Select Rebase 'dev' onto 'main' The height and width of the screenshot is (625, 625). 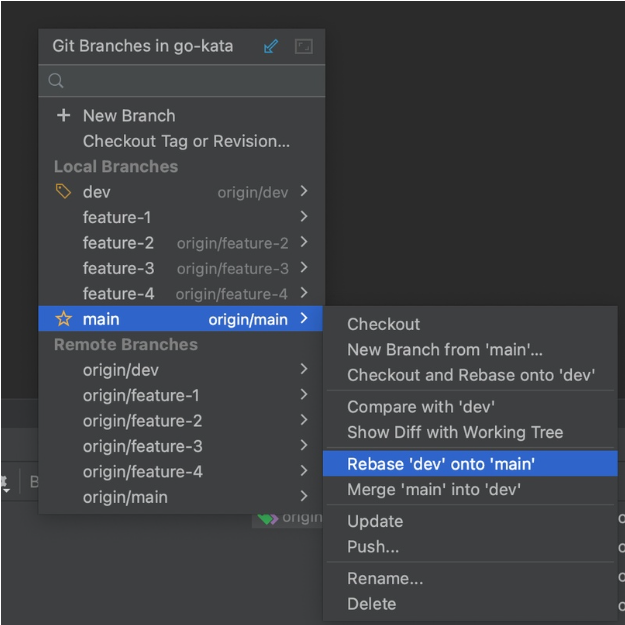point(440,464)
